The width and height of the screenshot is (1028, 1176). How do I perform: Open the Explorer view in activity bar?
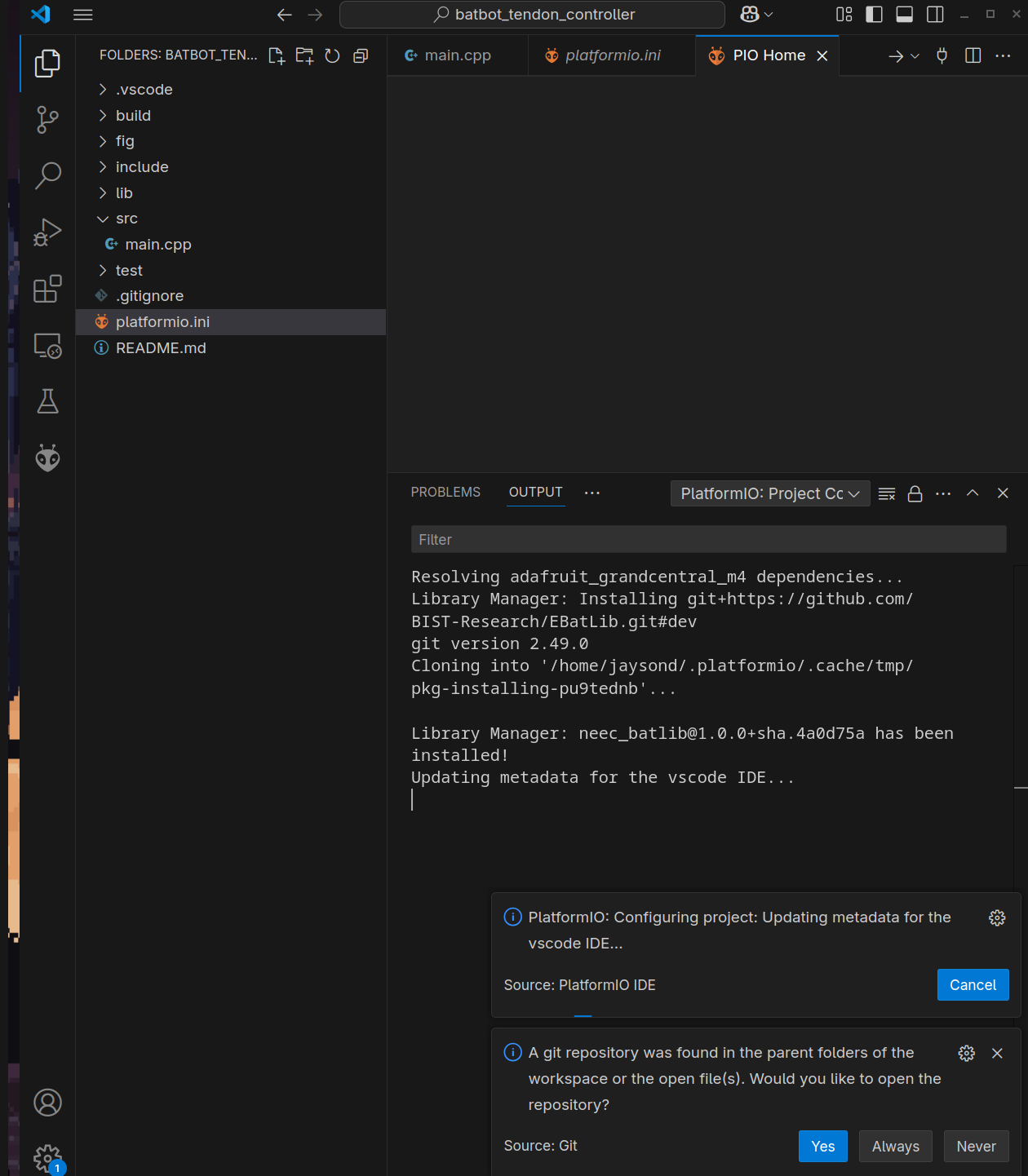[x=47, y=64]
